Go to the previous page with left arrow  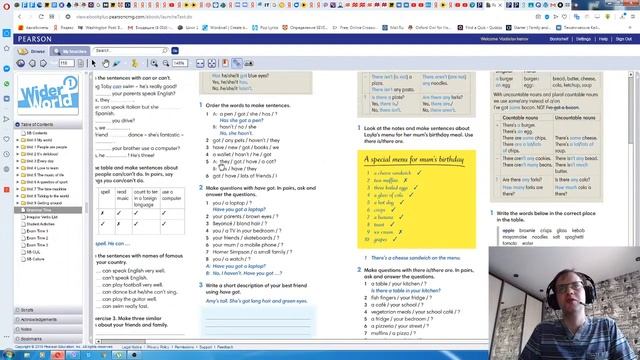tap(32, 63)
